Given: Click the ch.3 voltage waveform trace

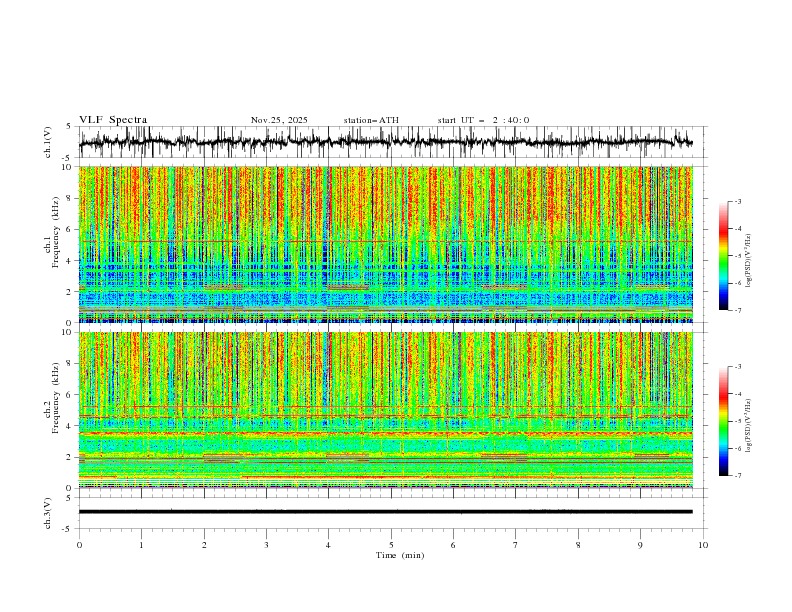Looking at the screenshot, I should click(385, 512).
